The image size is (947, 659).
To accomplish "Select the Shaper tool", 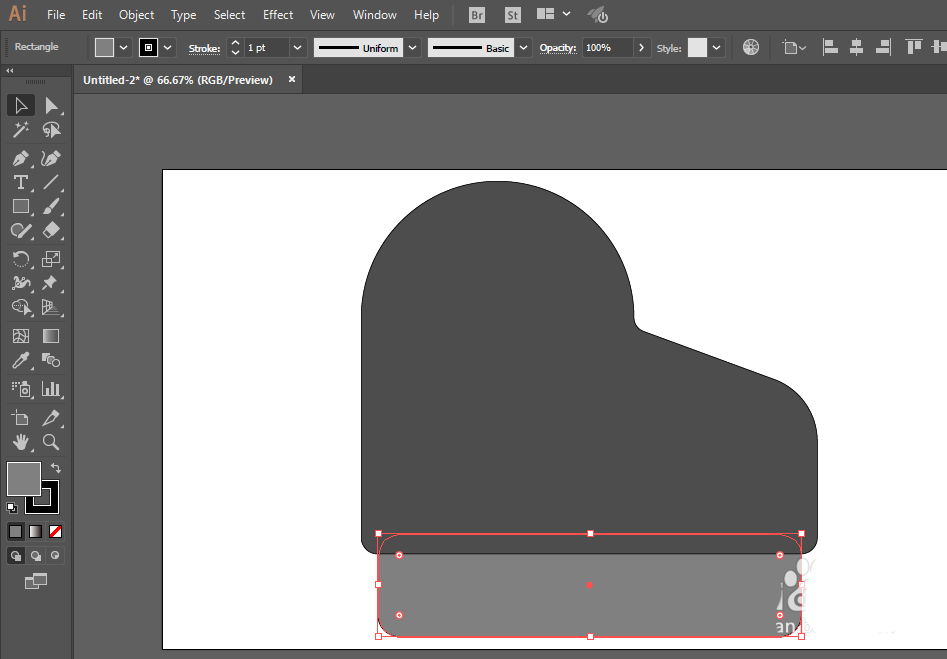I will 21,231.
